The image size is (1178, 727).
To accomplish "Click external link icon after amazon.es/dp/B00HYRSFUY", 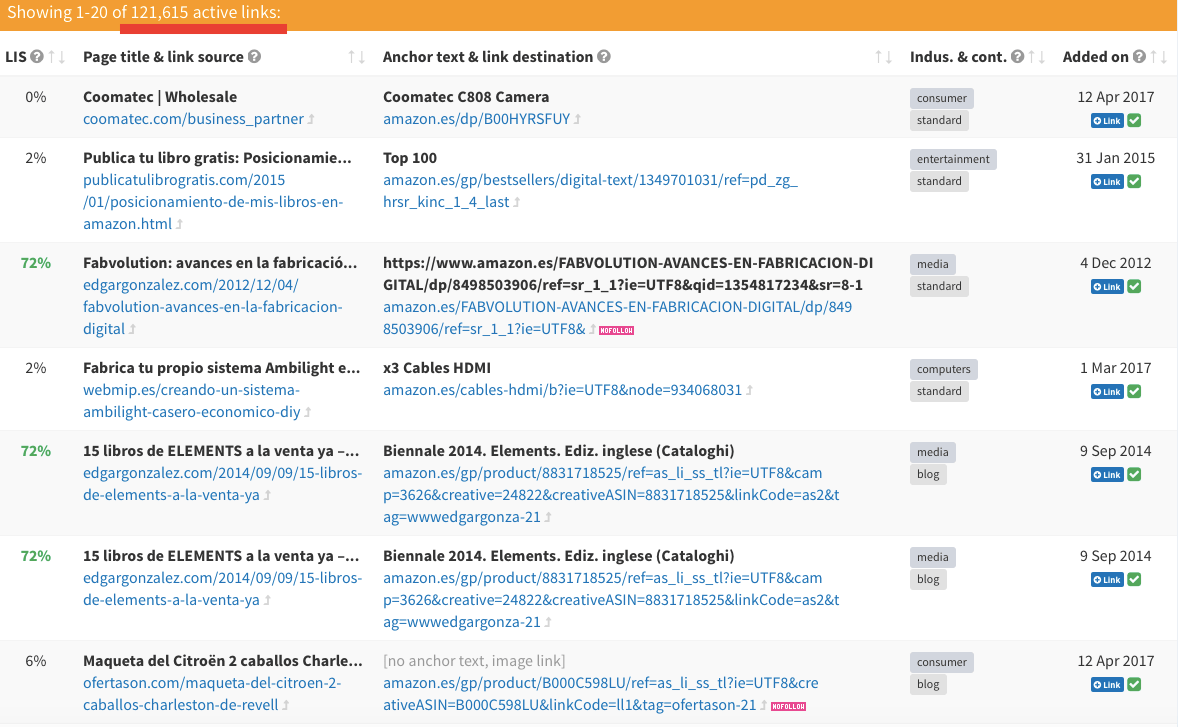I will coord(577,120).
